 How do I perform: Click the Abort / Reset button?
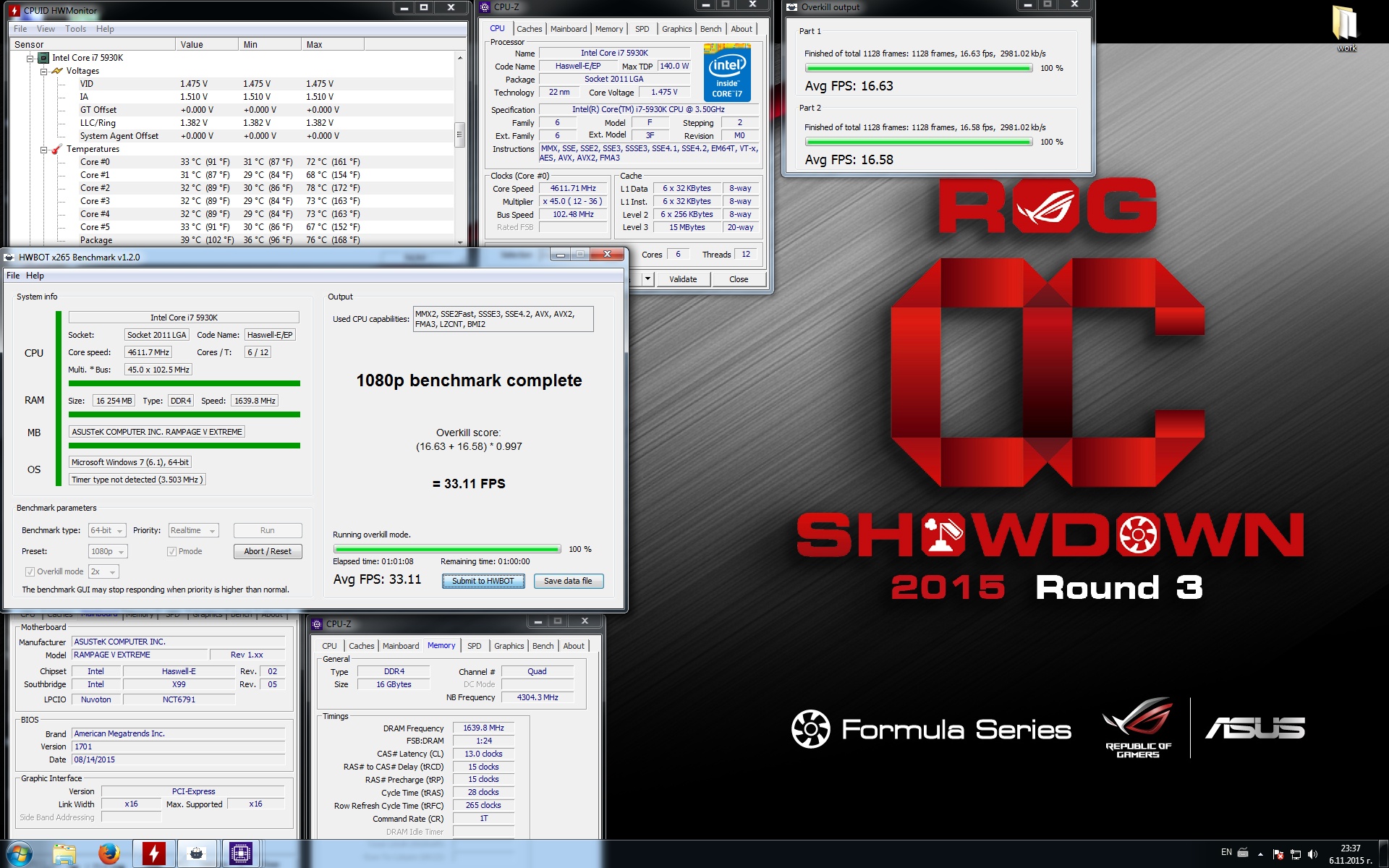[268, 551]
